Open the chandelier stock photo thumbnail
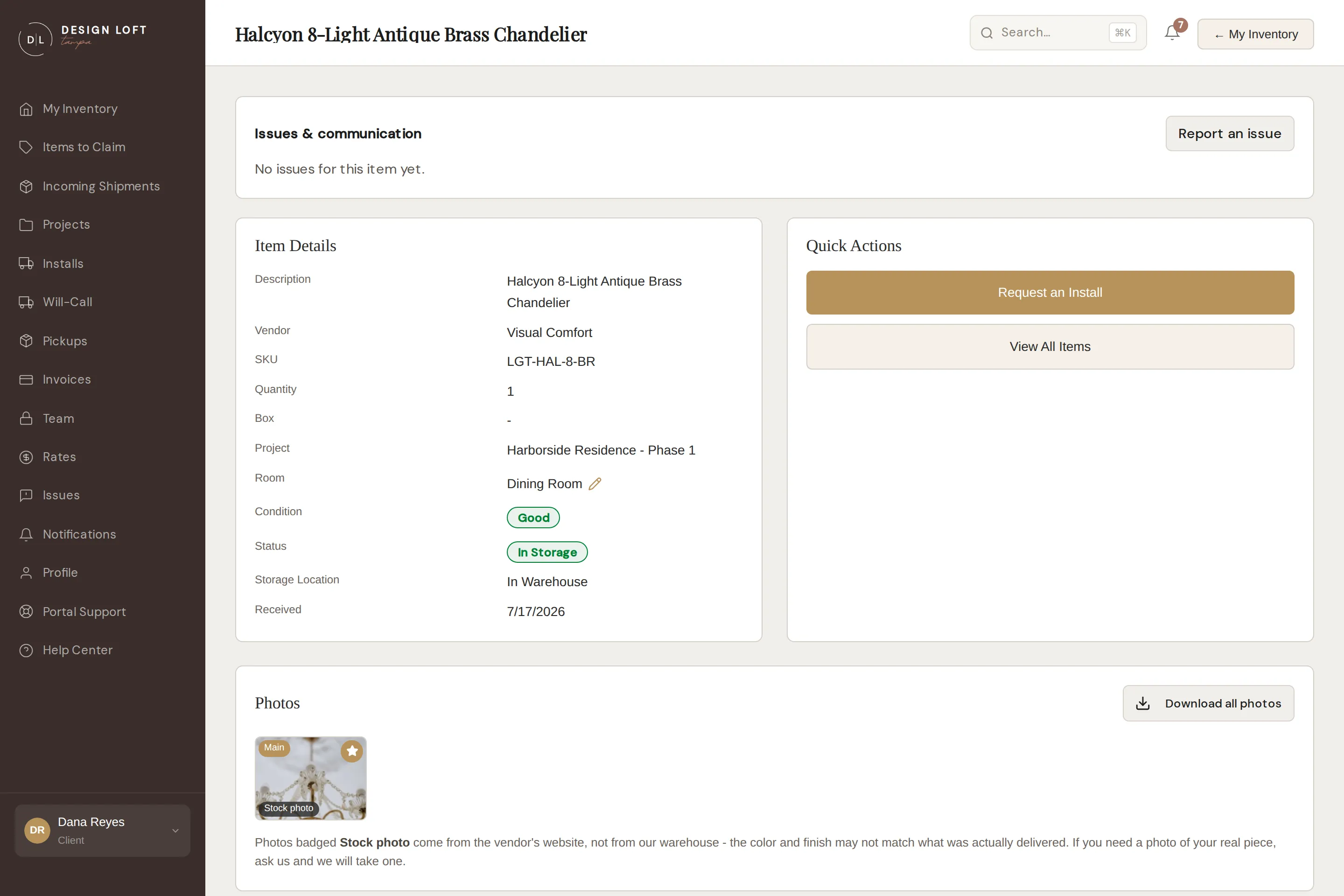 310,778
